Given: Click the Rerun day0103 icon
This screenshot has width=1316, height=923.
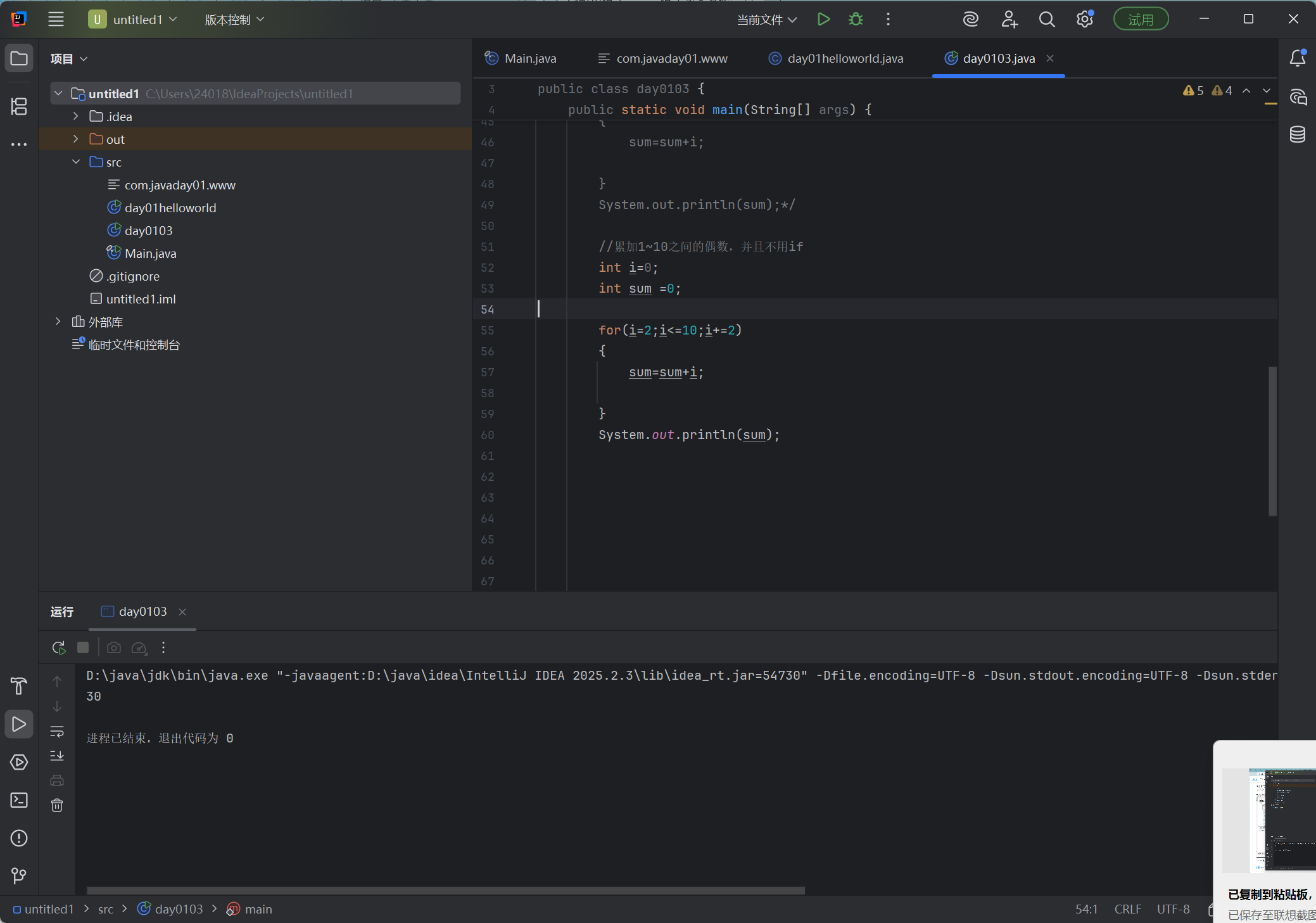Looking at the screenshot, I should coord(58,647).
